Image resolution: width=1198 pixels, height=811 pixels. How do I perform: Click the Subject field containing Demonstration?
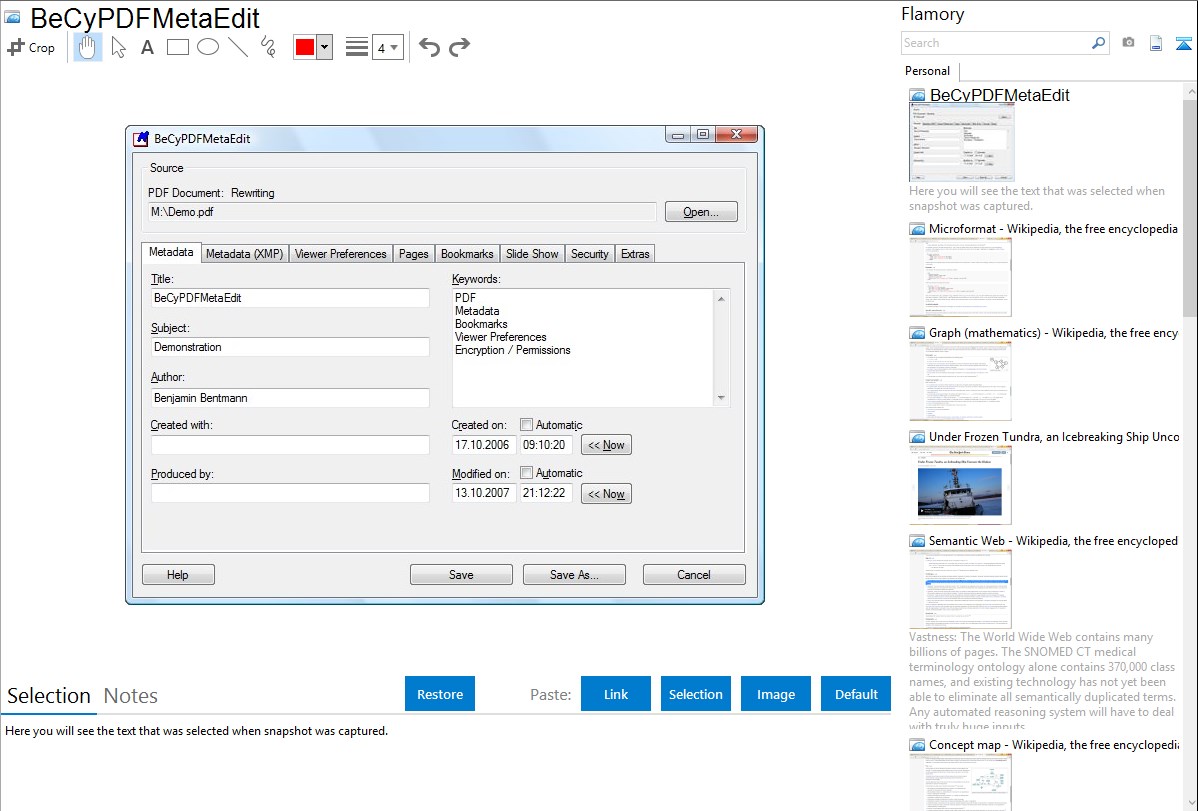click(290, 347)
